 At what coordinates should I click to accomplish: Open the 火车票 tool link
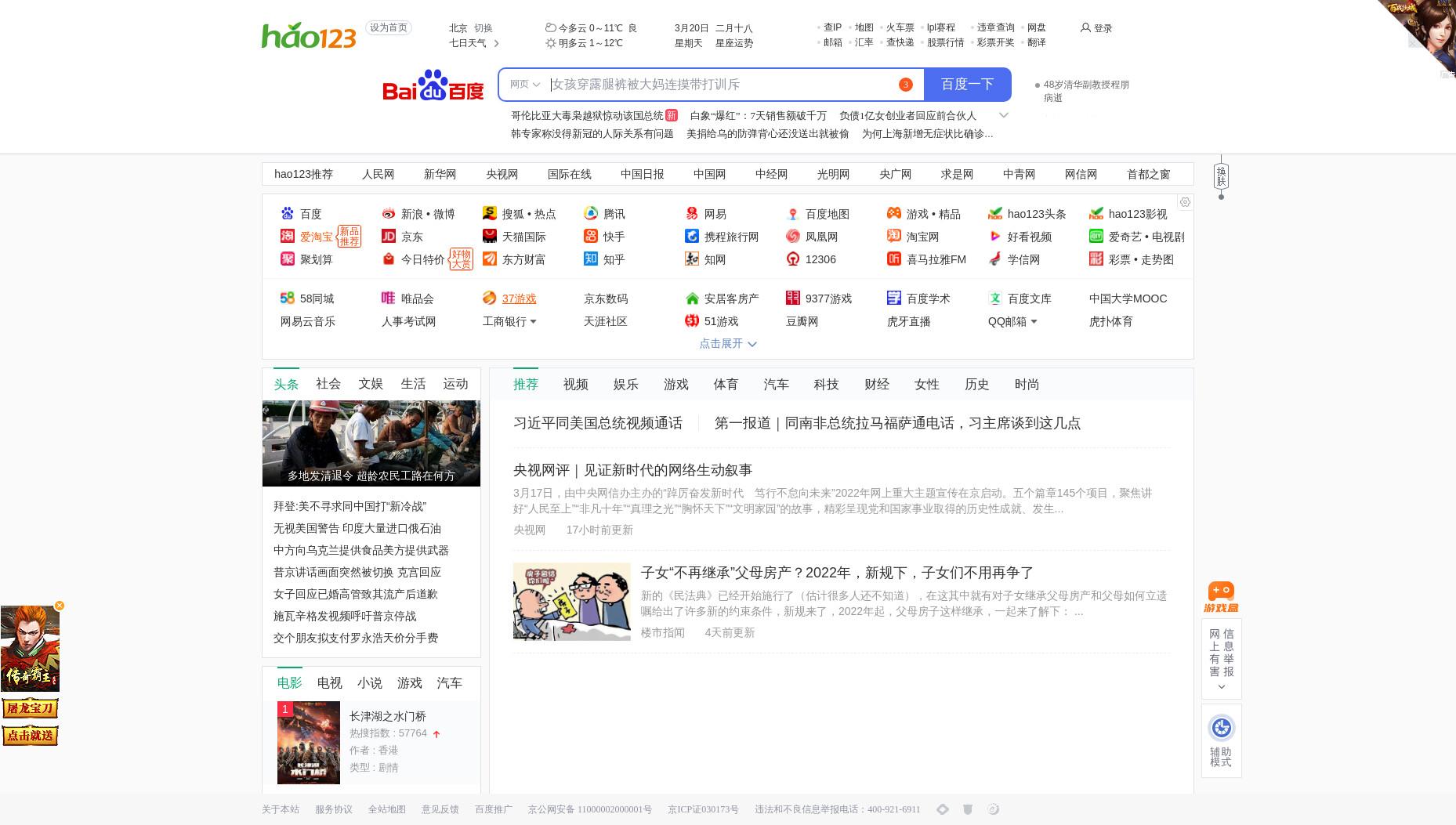(900, 27)
